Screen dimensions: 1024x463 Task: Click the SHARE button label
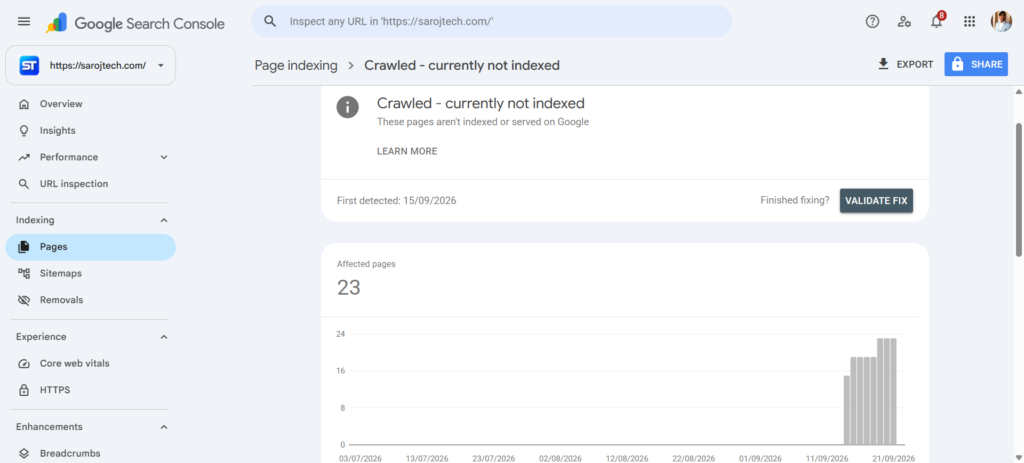(x=986, y=65)
